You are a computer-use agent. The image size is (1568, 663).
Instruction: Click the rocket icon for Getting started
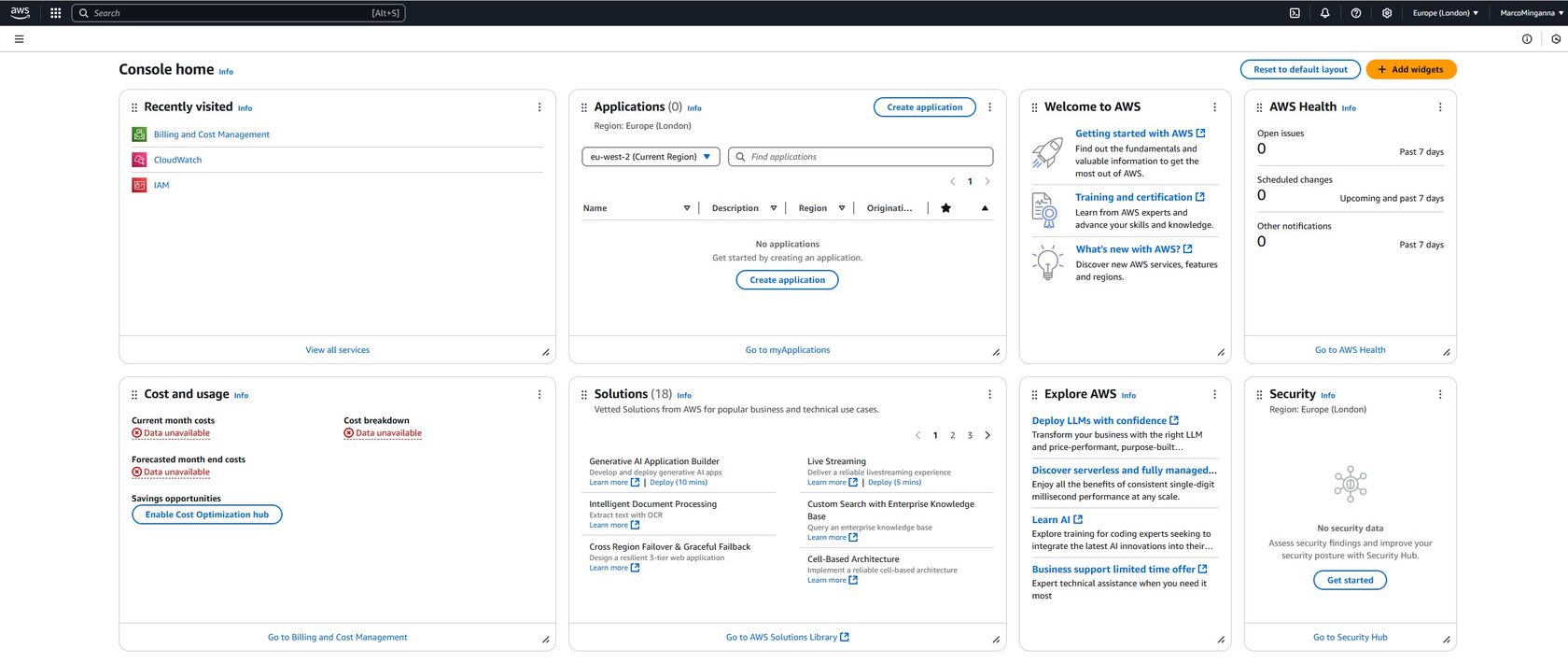click(x=1047, y=152)
